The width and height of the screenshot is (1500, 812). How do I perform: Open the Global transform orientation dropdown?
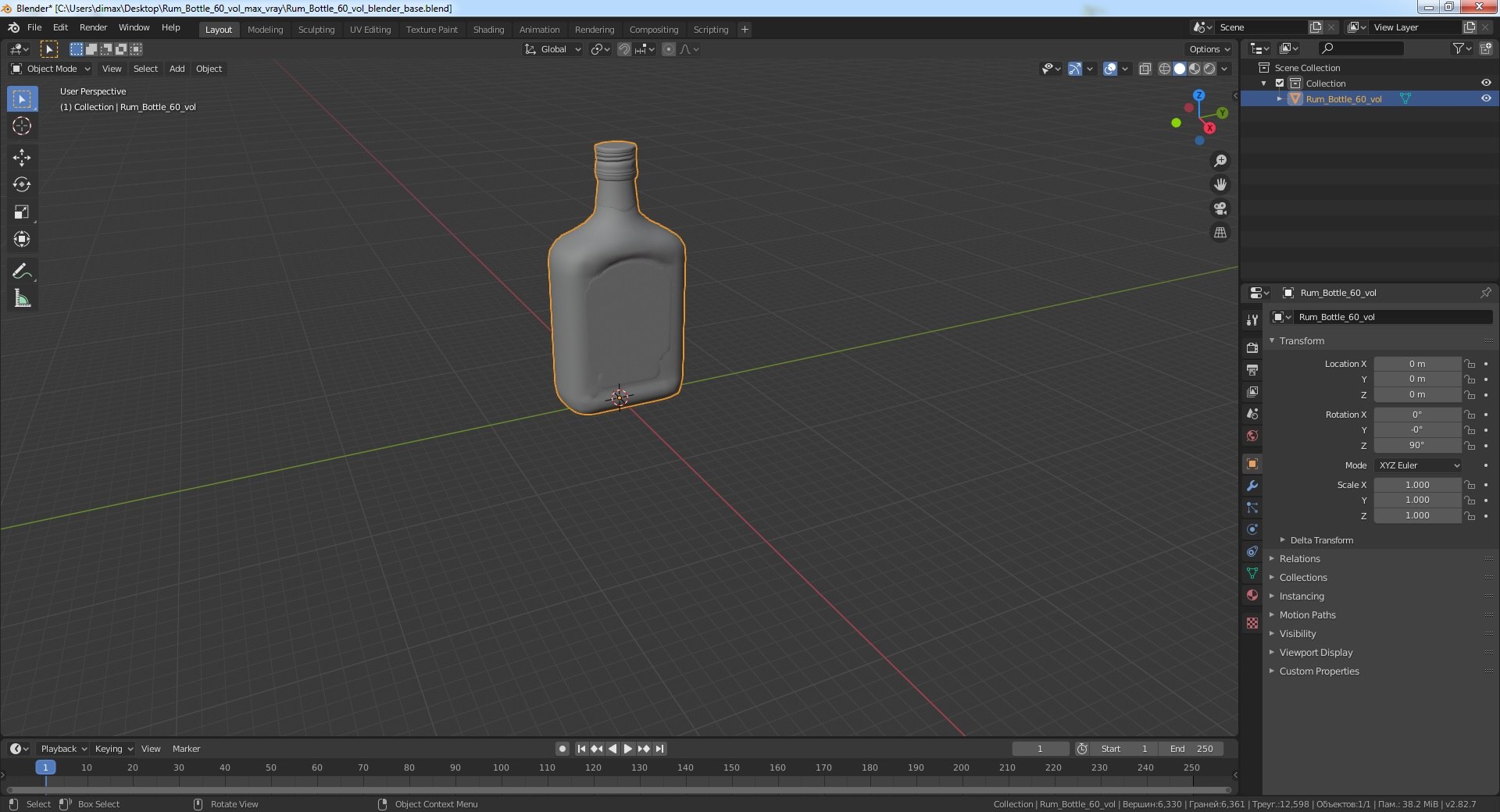pos(553,49)
